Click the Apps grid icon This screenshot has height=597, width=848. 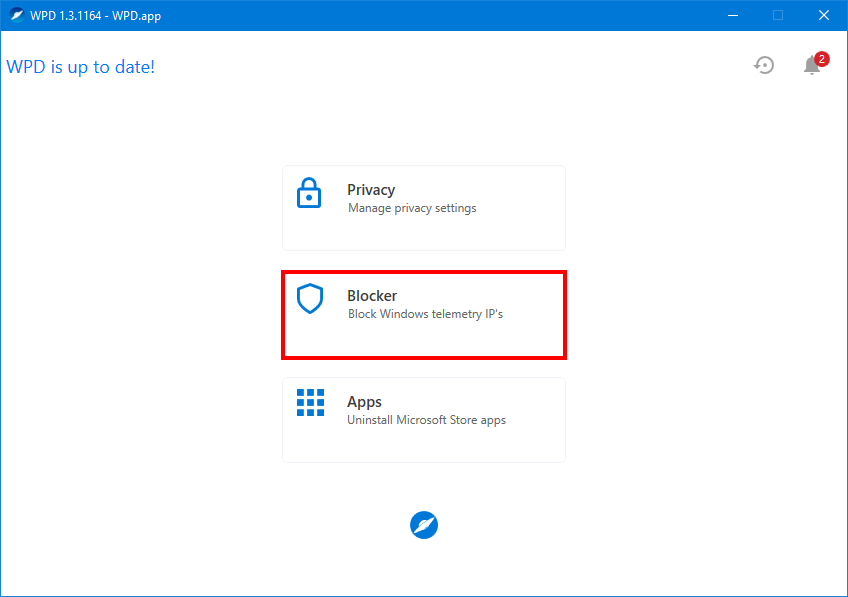pyautogui.click(x=310, y=402)
